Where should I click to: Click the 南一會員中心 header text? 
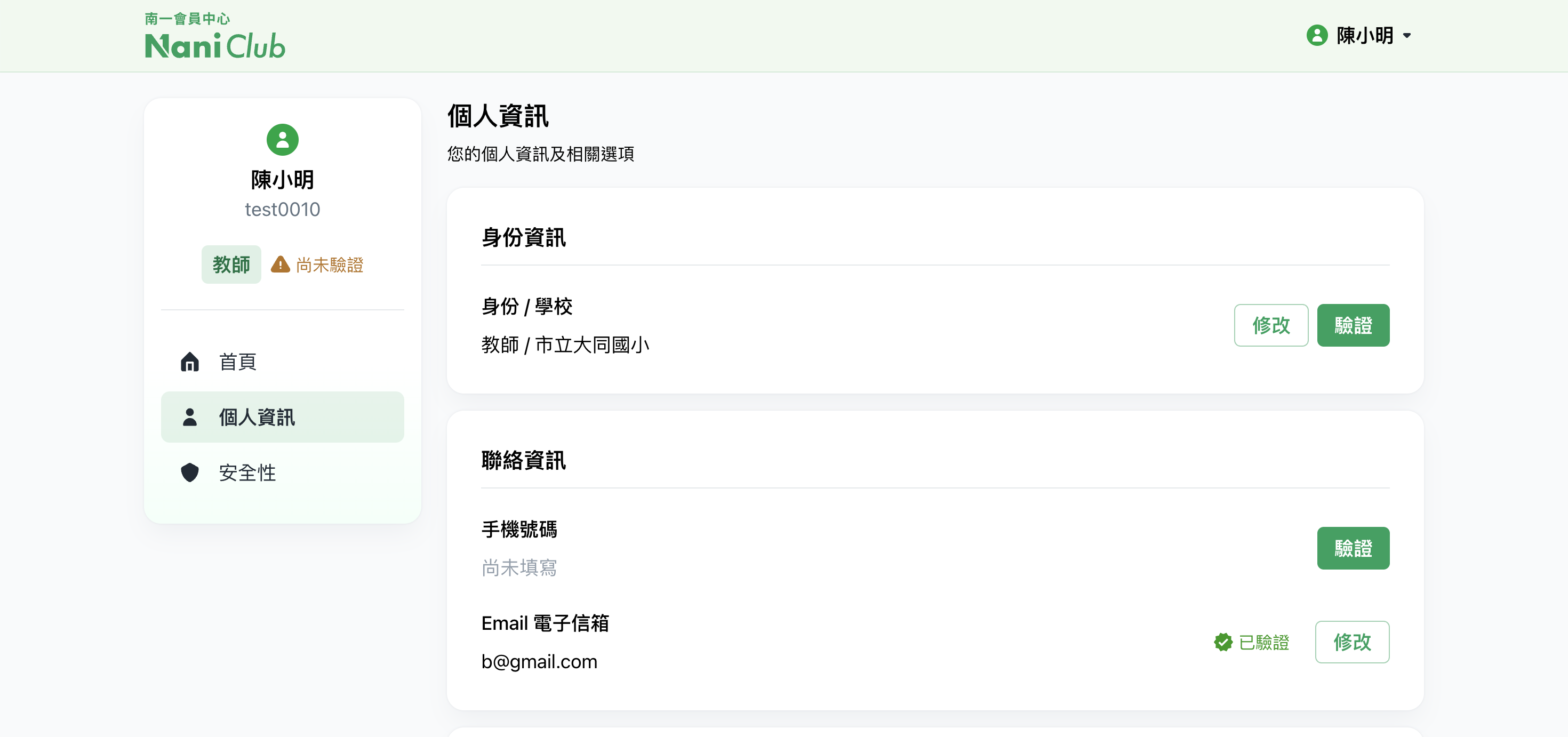pyautogui.click(x=188, y=19)
